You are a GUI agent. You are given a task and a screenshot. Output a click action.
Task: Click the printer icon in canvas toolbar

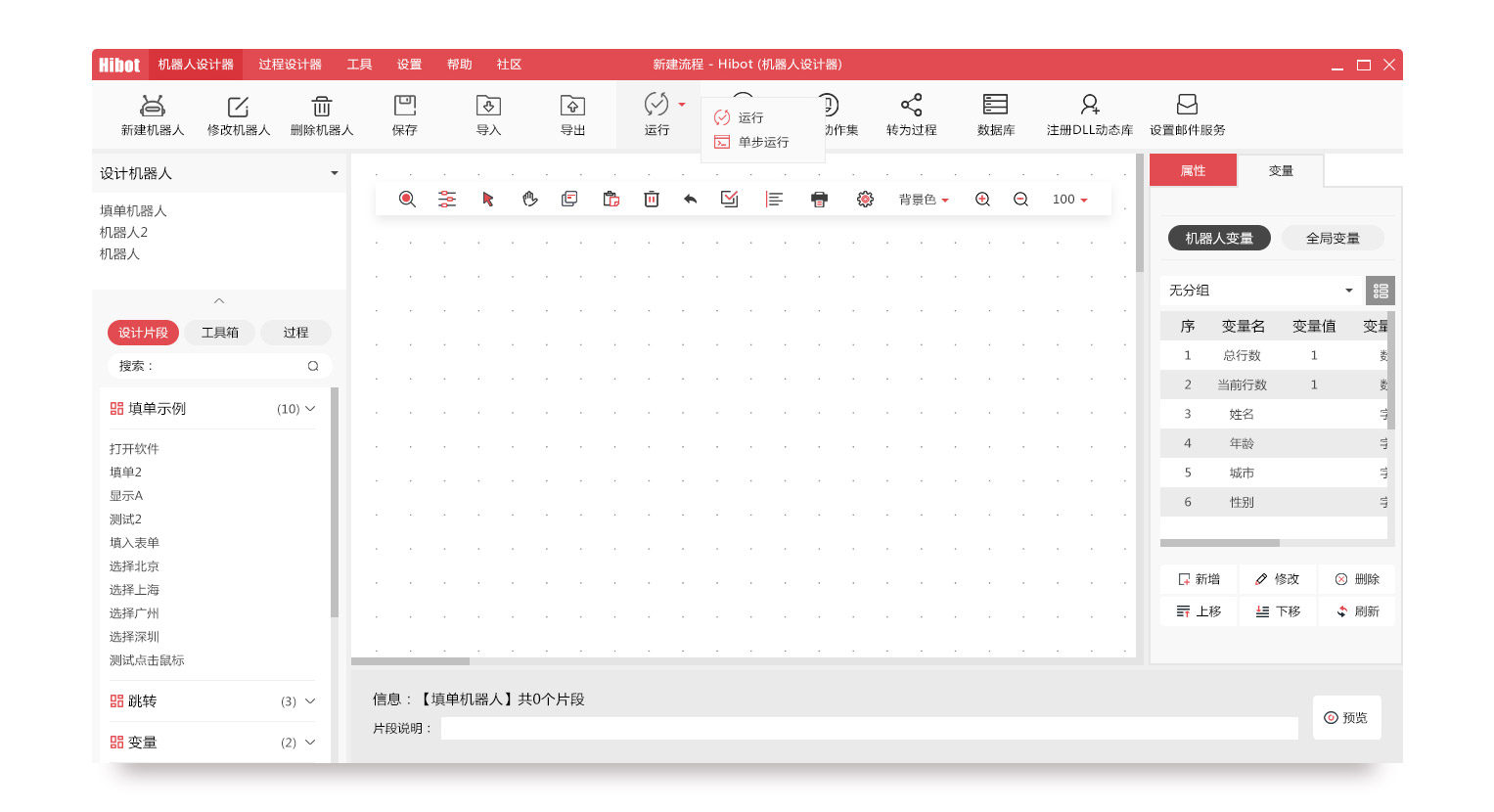[x=820, y=200]
